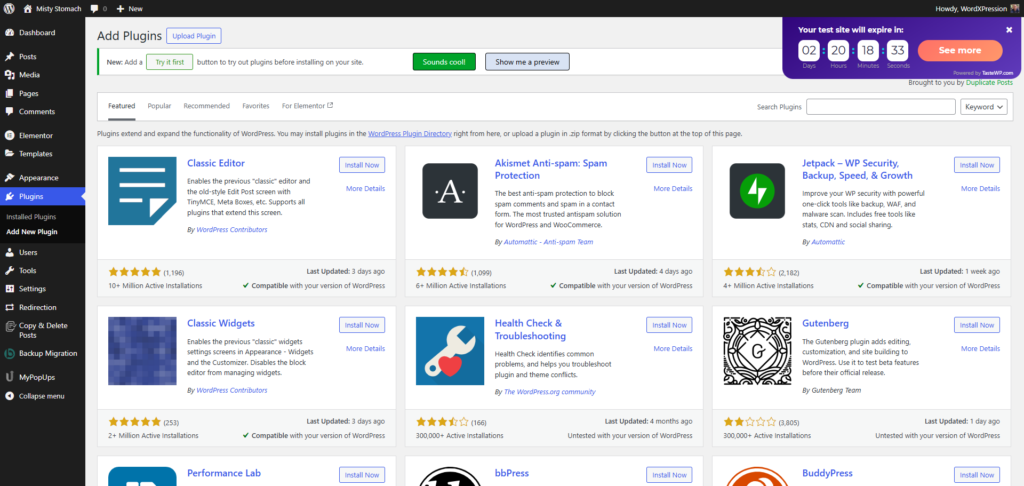Click the Gutenberg plugin icon

[x=757, y=351]
